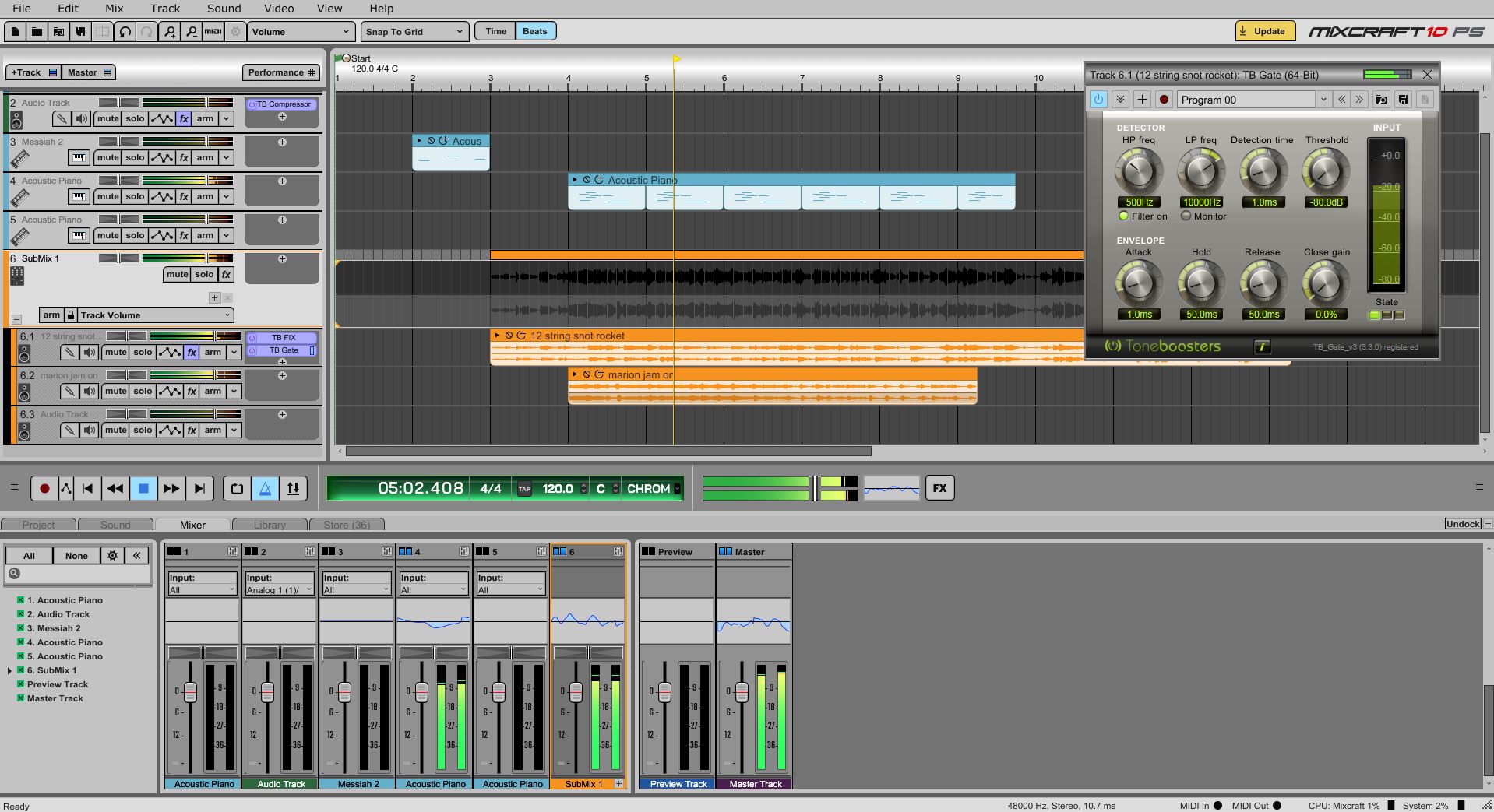Viewport: 1494px width, 812px height.
Task: Open the CHROM scale dropdown
Action: 653,489
